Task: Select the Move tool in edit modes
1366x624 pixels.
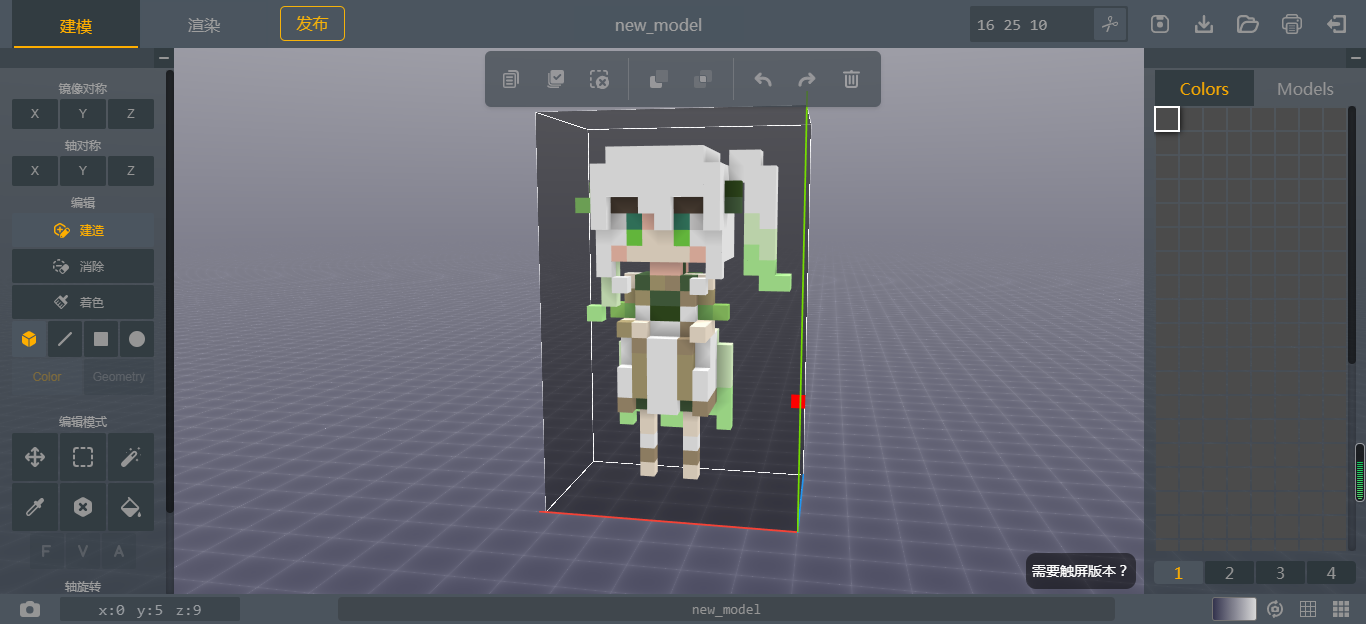Action: point(35,457)
